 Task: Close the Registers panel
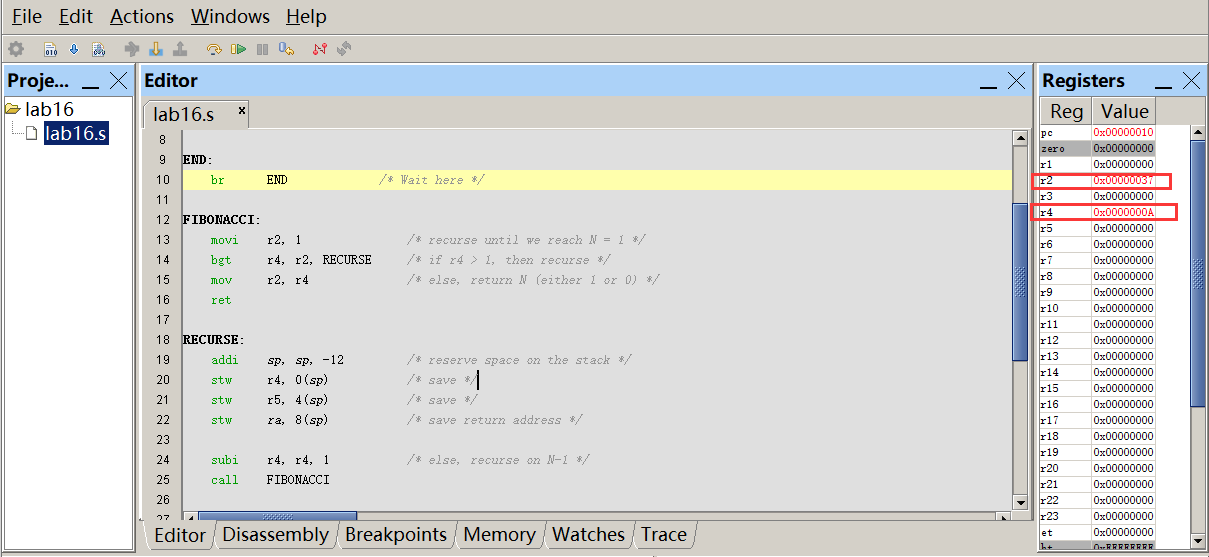click(x=1191, y=81)
